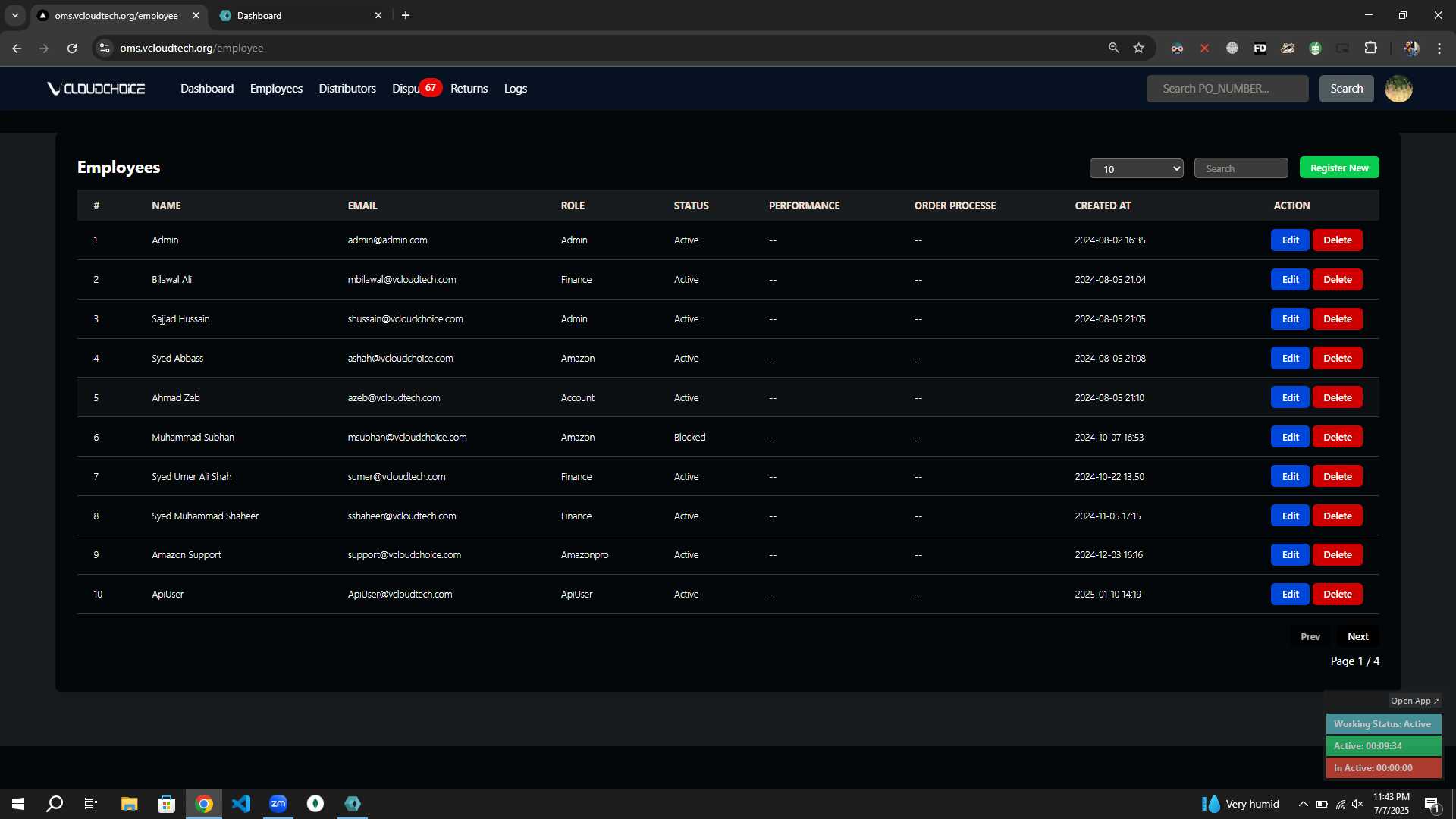The height and width of the screenshot is (819, 1456).
Task: Open the browser zoom magnifier icon
Action: (1113, 48)
